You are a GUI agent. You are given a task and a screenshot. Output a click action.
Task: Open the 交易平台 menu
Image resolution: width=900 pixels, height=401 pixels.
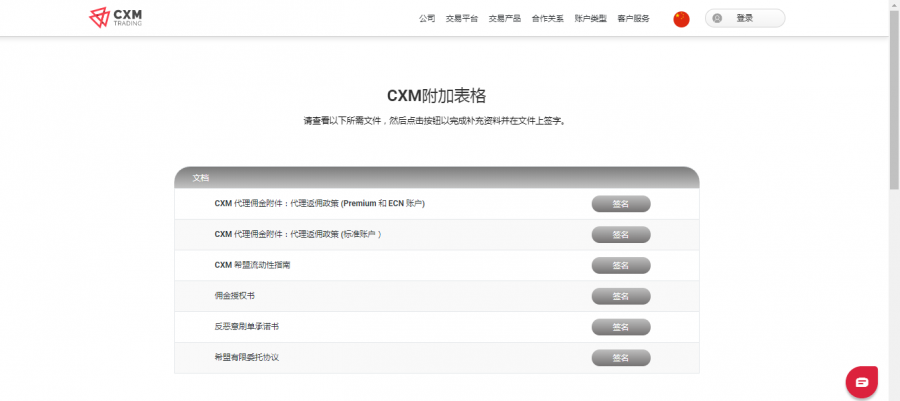click(461, 18)
